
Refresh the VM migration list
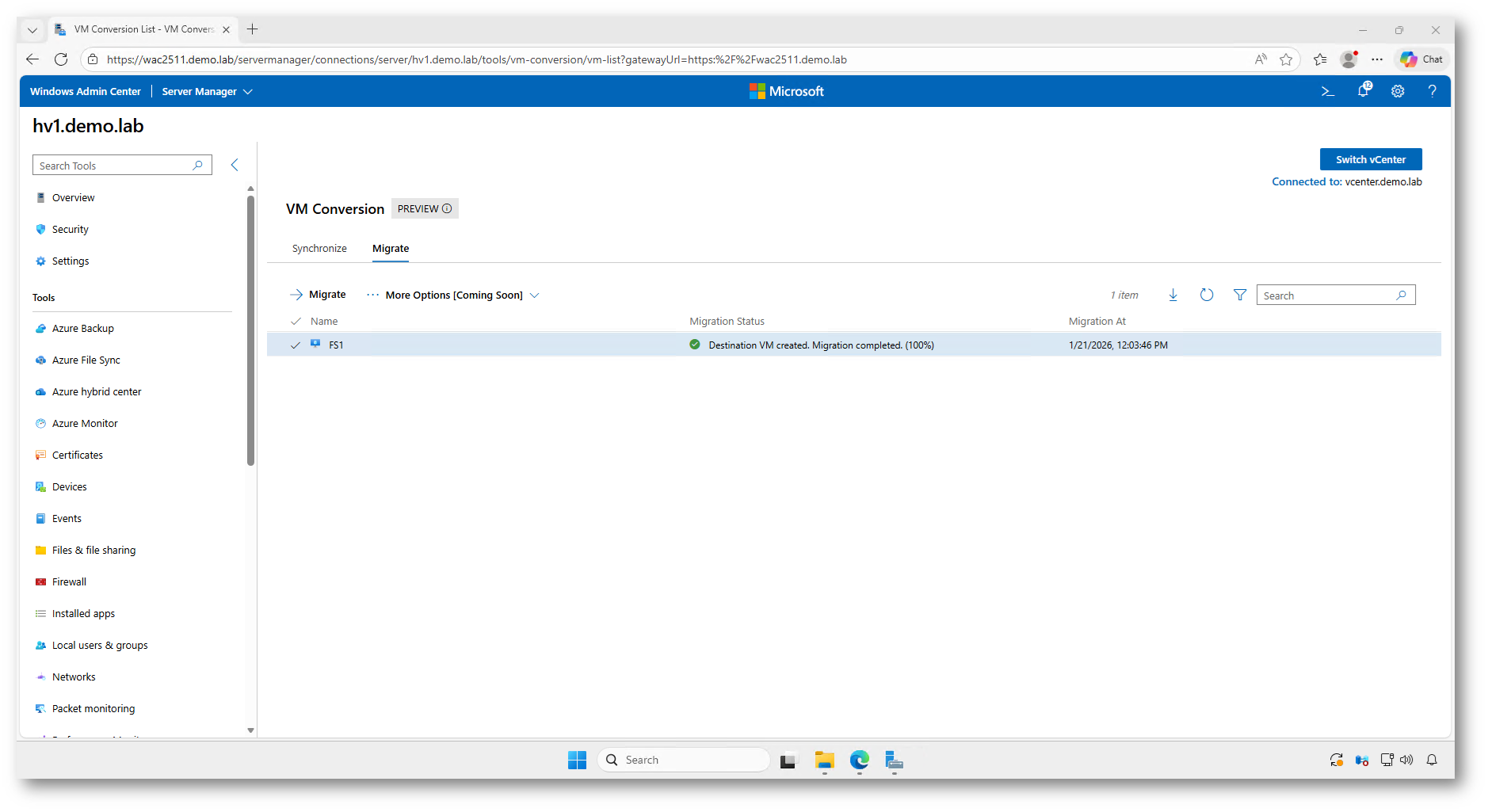(1206, 295)
